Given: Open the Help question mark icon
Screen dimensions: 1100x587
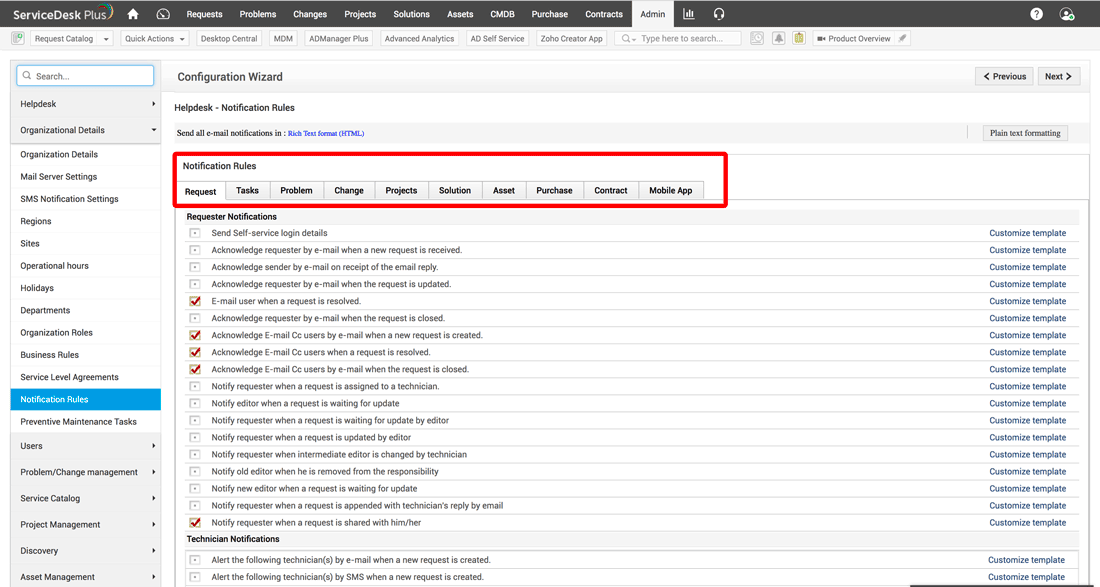Looking at the screenshot, I should (x=1037, y=14).
